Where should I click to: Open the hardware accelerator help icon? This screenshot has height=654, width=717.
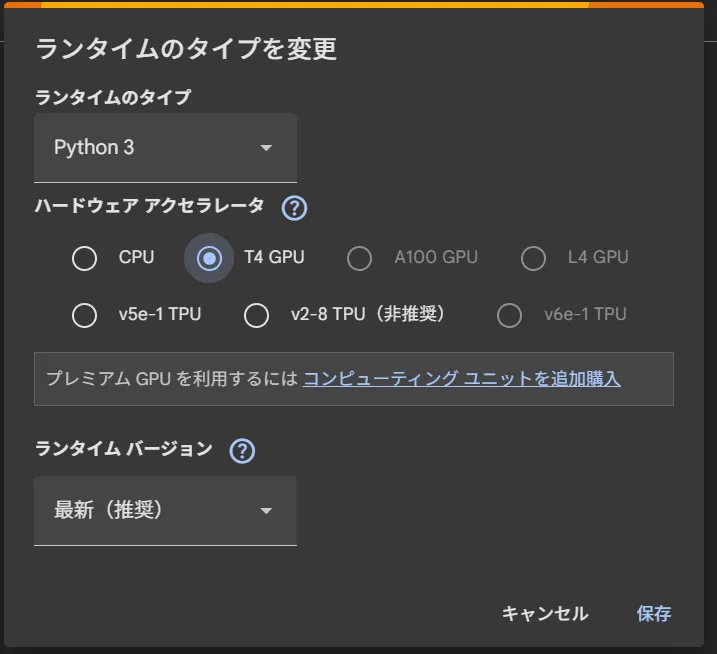tap(294, 208)
